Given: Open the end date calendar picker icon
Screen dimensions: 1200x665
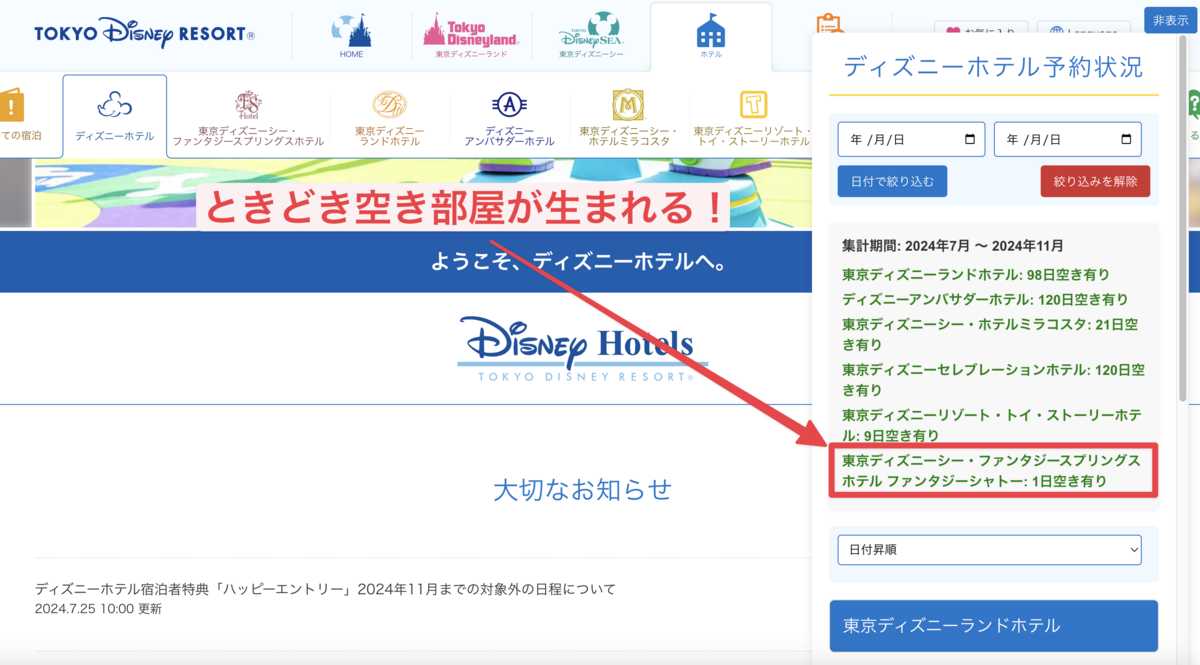Looking at the screenshot, I should click(1126, 140).
